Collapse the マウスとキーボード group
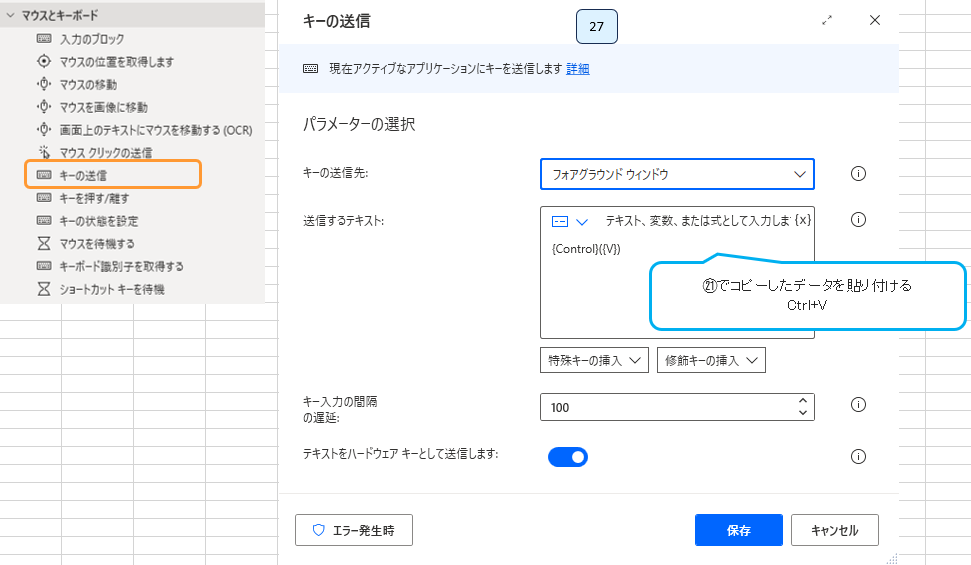 point(10,15)
